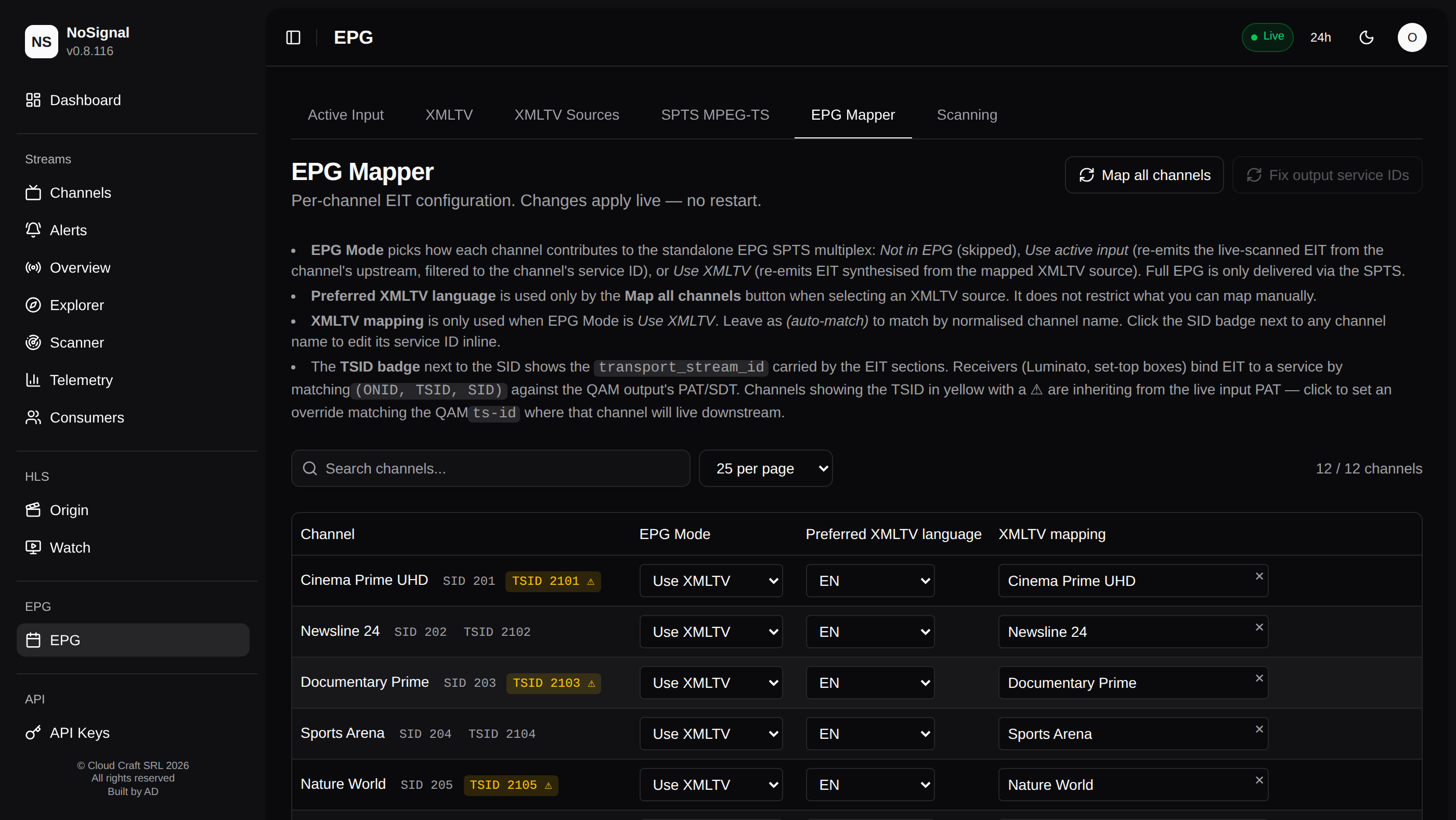Screen dimensions: 1456x820
Task: Open language dropdown for Newsline 24
Action: (x=870, y=632)
